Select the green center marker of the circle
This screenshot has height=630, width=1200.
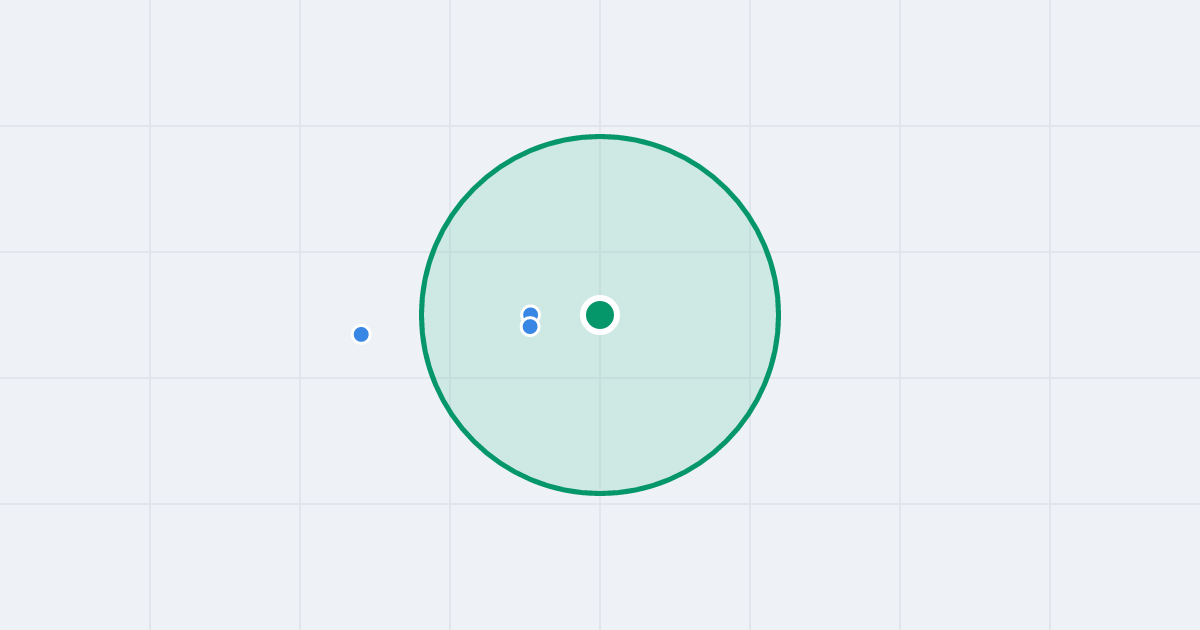coord(600,315)
